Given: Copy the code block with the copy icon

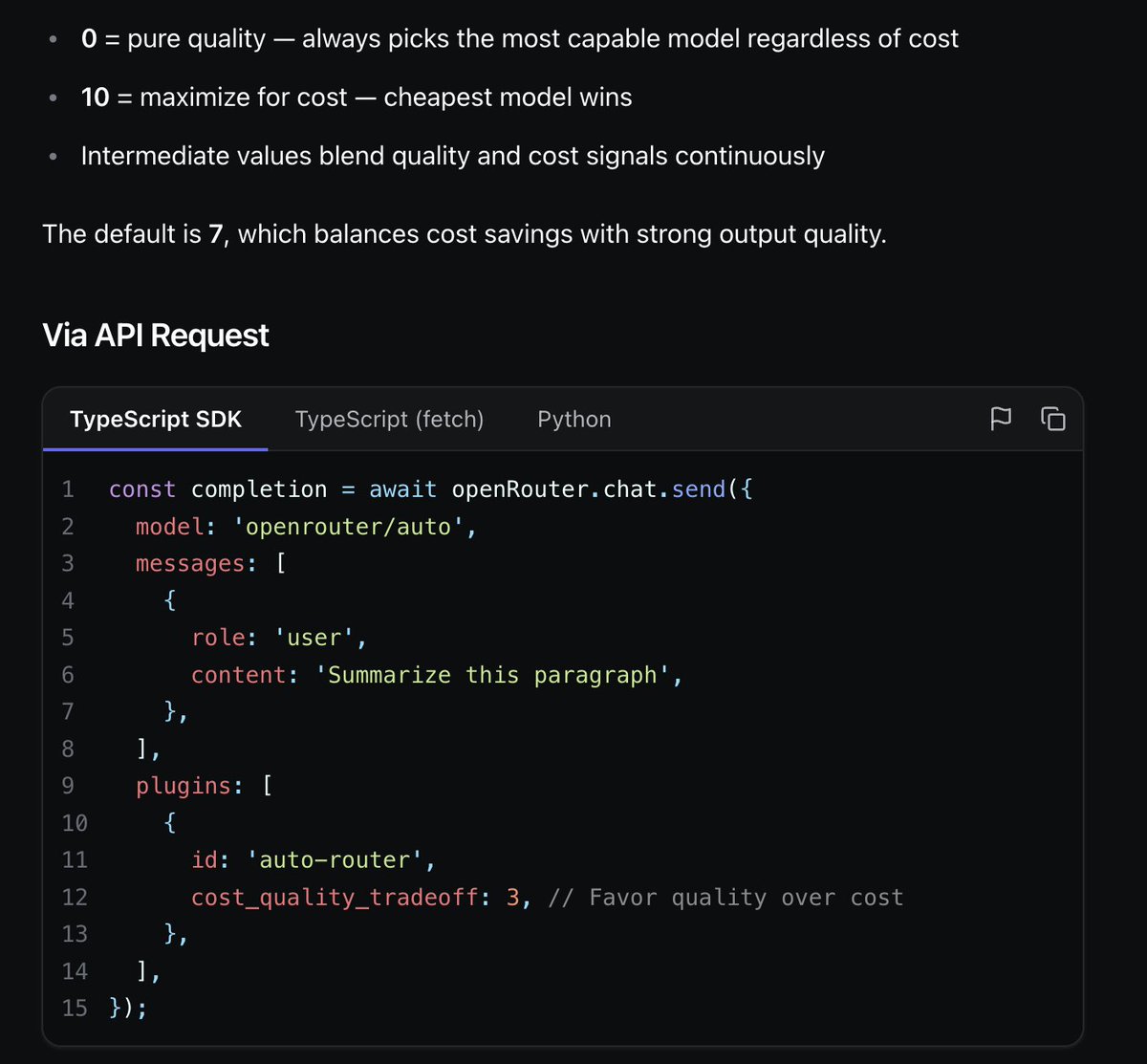Looking at the screenshot, I should [1053, 419].
